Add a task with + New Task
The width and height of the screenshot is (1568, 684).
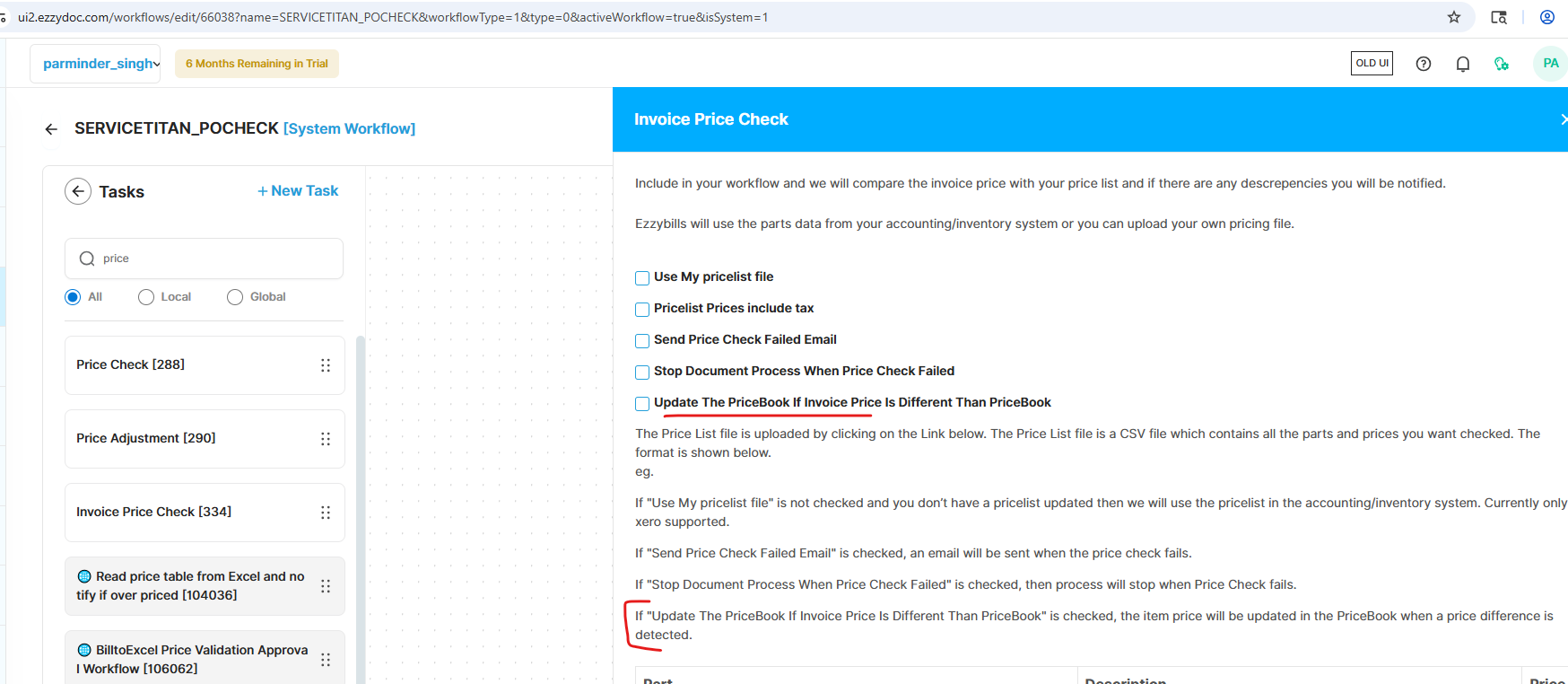pyautogui.click(x=298, y=191)
